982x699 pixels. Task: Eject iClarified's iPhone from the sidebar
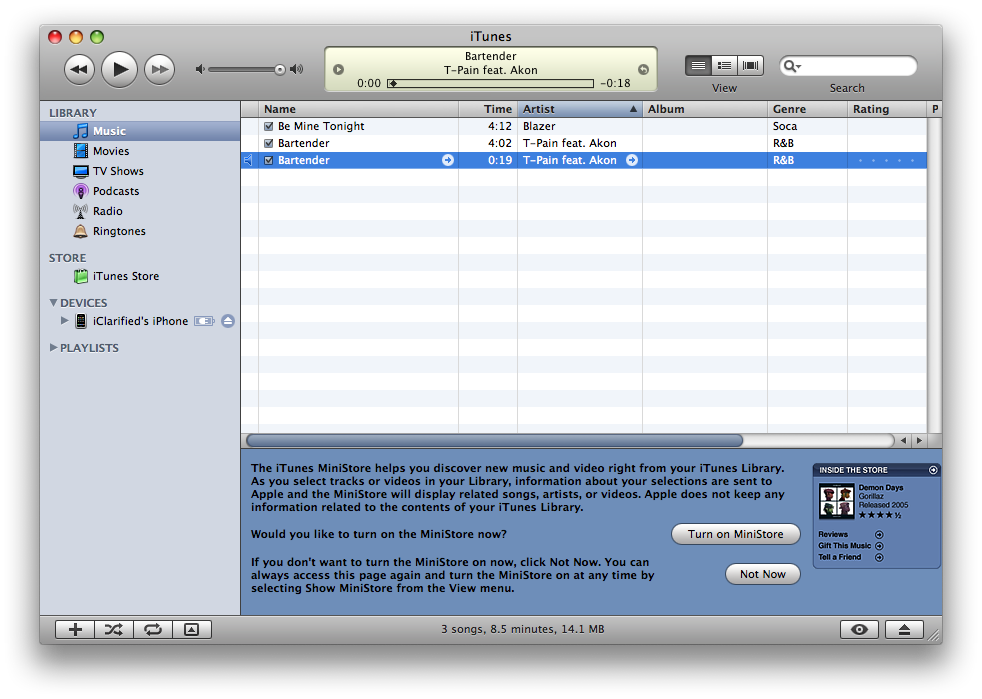[228, 321]
